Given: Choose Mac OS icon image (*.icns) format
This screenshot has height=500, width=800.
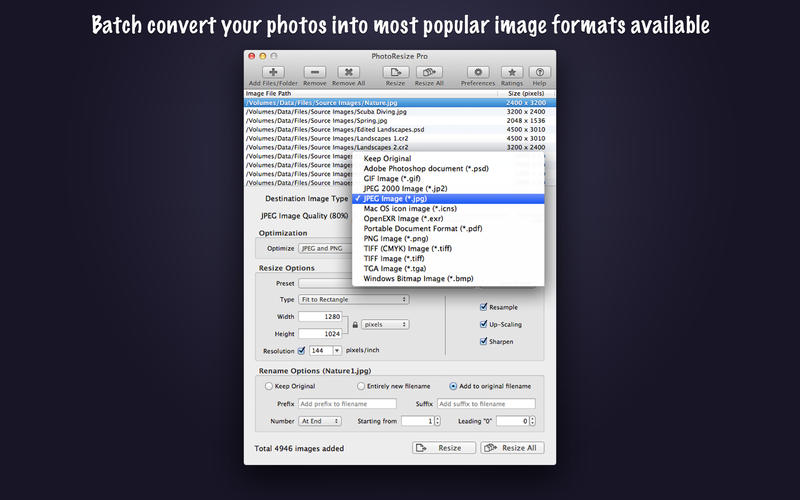Looking at the screenshot, I should coord(448,209).
